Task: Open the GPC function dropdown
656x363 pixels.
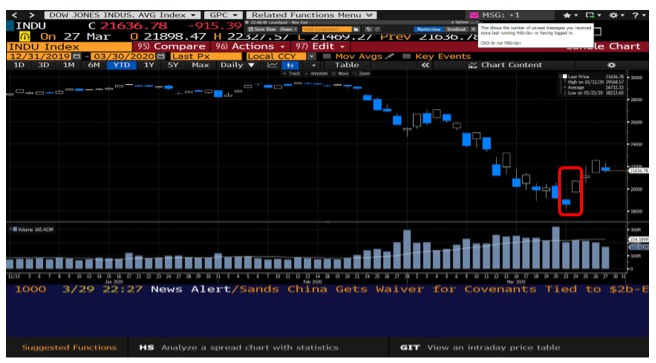Action: (x=223, y=15)
